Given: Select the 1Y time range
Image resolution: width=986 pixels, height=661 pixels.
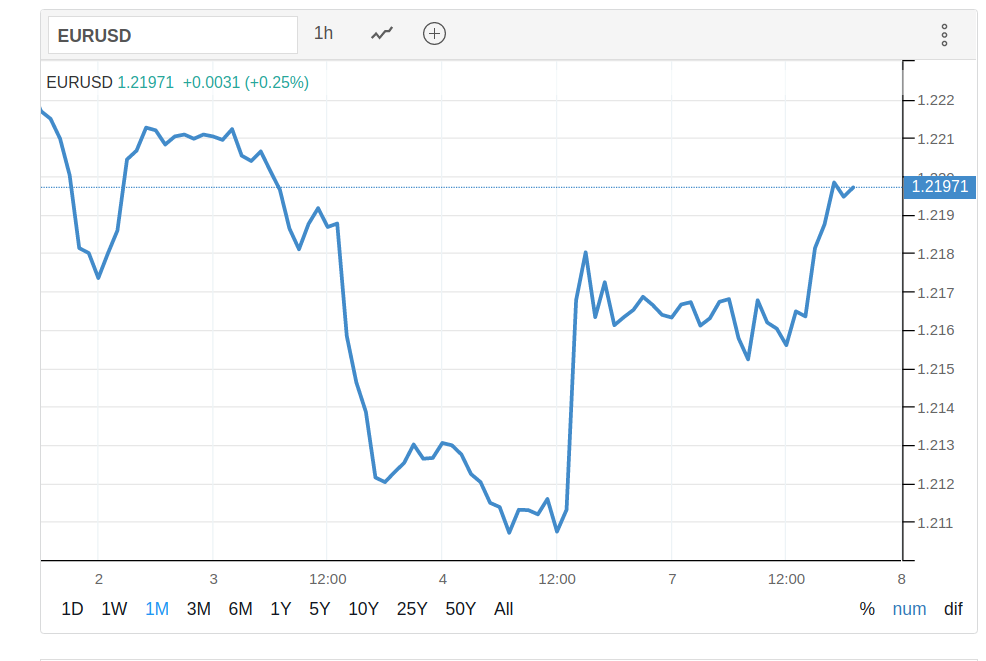Looking at the screenshot, I should coord(281,609).
